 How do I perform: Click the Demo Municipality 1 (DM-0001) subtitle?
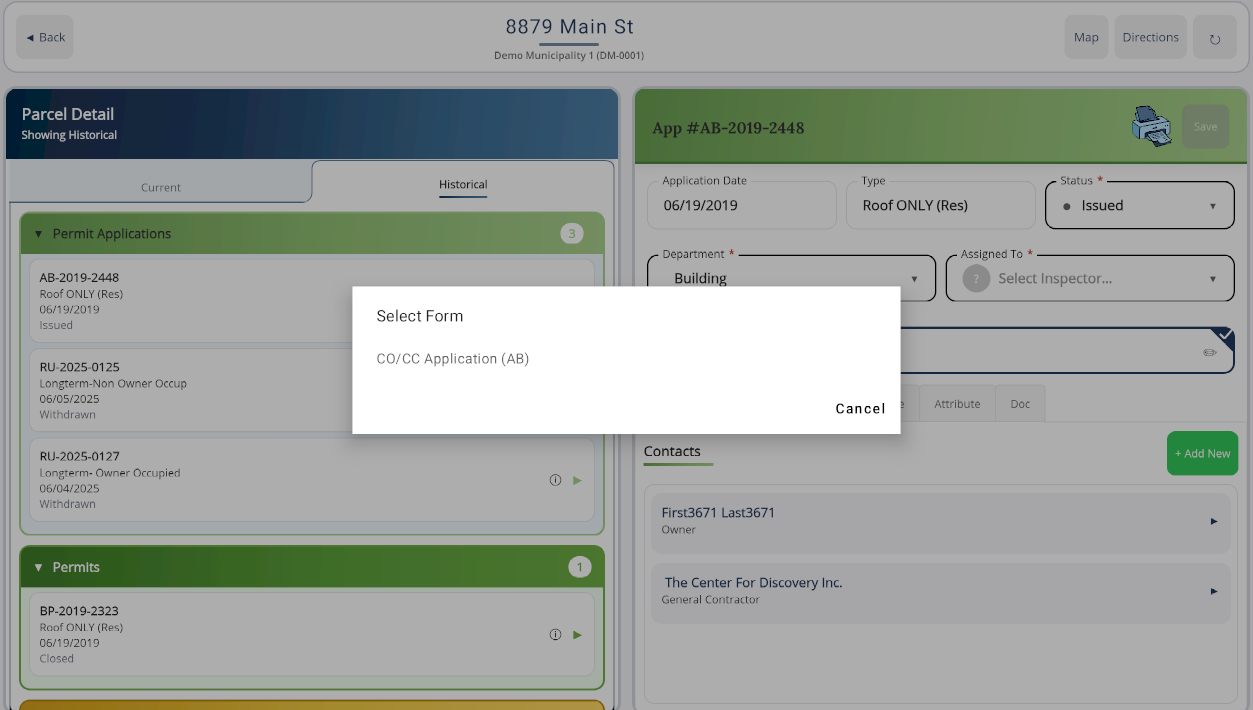[x=569, y=56]
